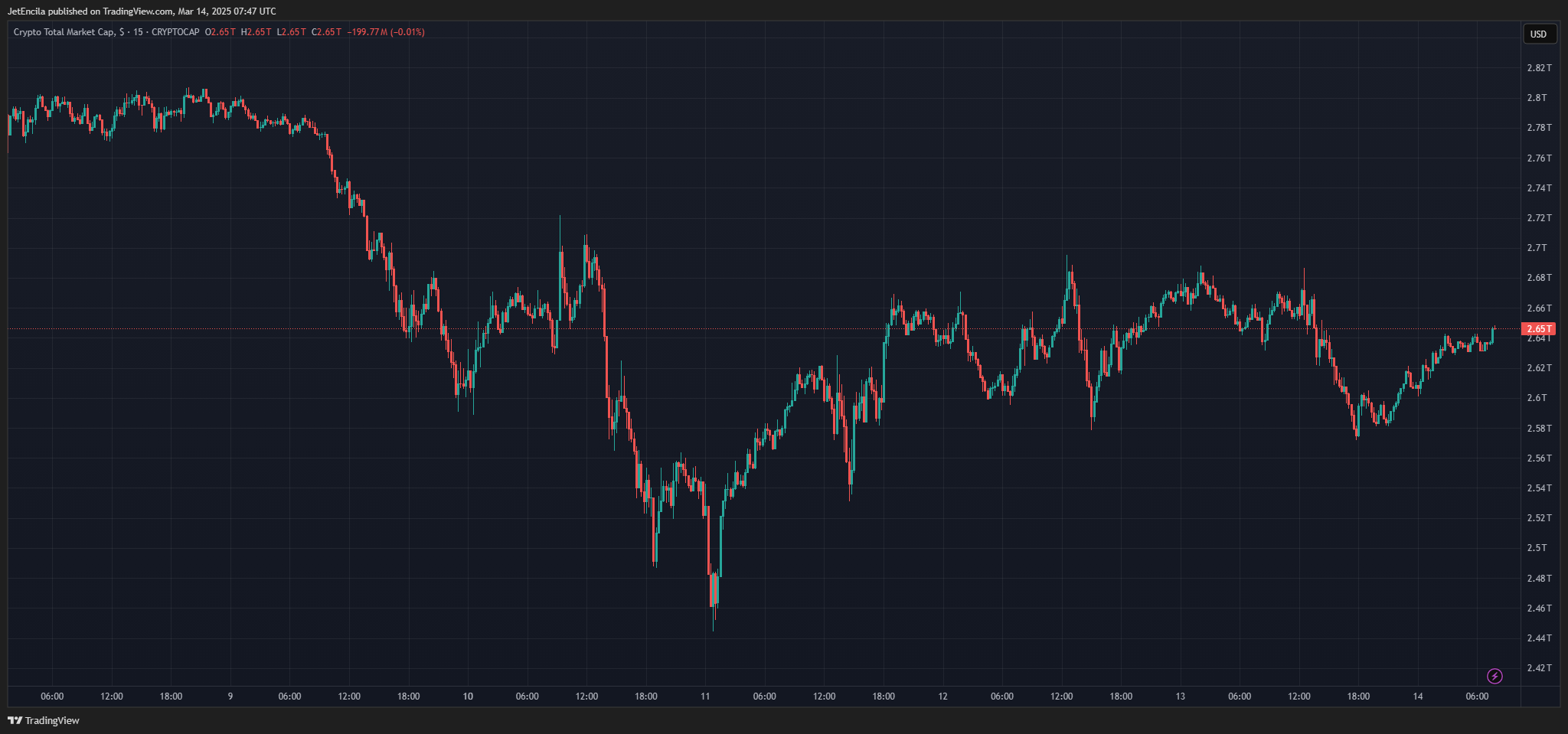Click the 2.74T price axis label

coord(1539,188)
